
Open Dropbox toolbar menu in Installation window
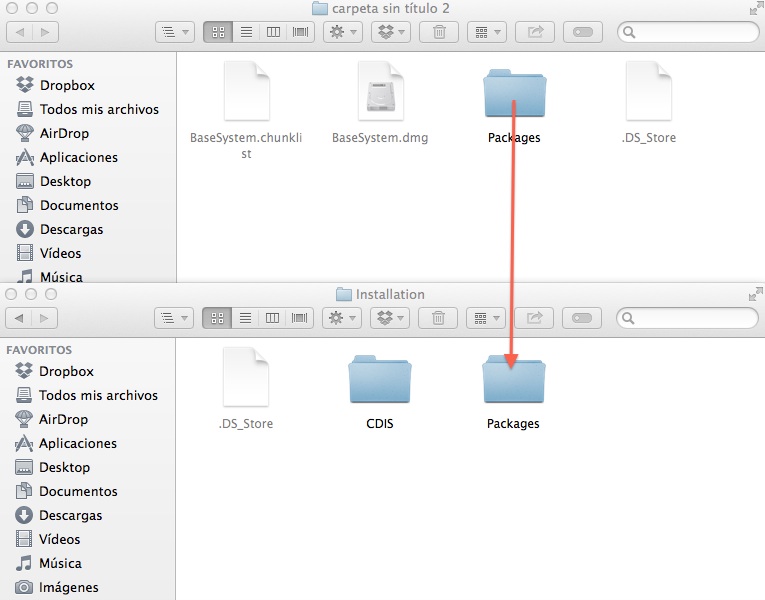390,318
